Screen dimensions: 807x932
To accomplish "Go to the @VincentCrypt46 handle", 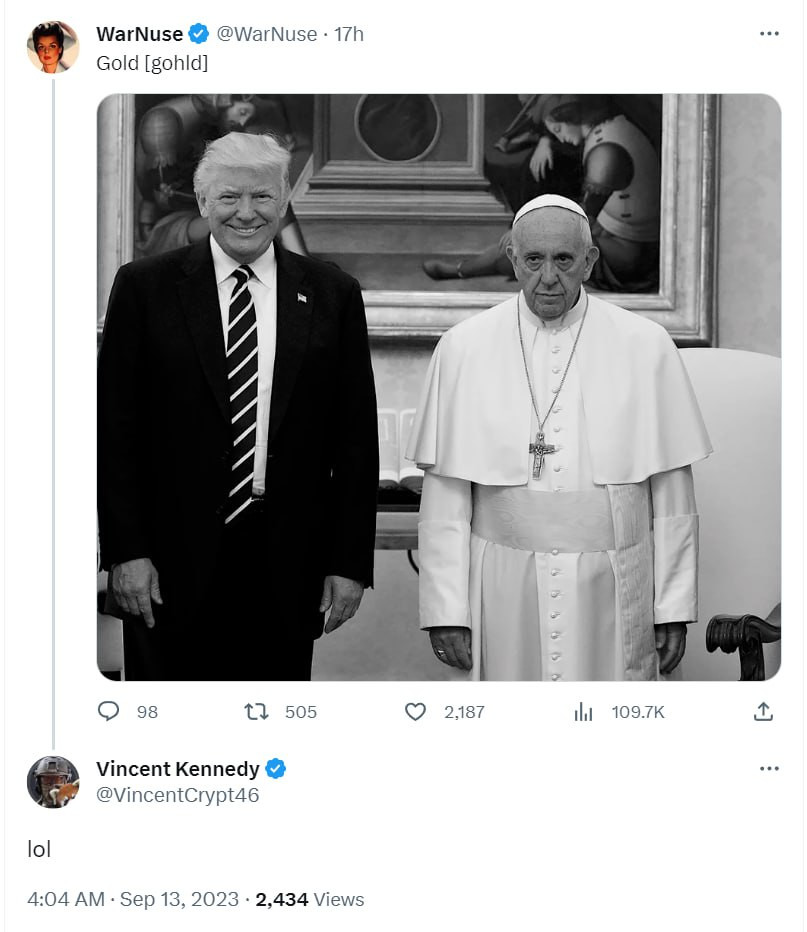I will tap(177, 796).
